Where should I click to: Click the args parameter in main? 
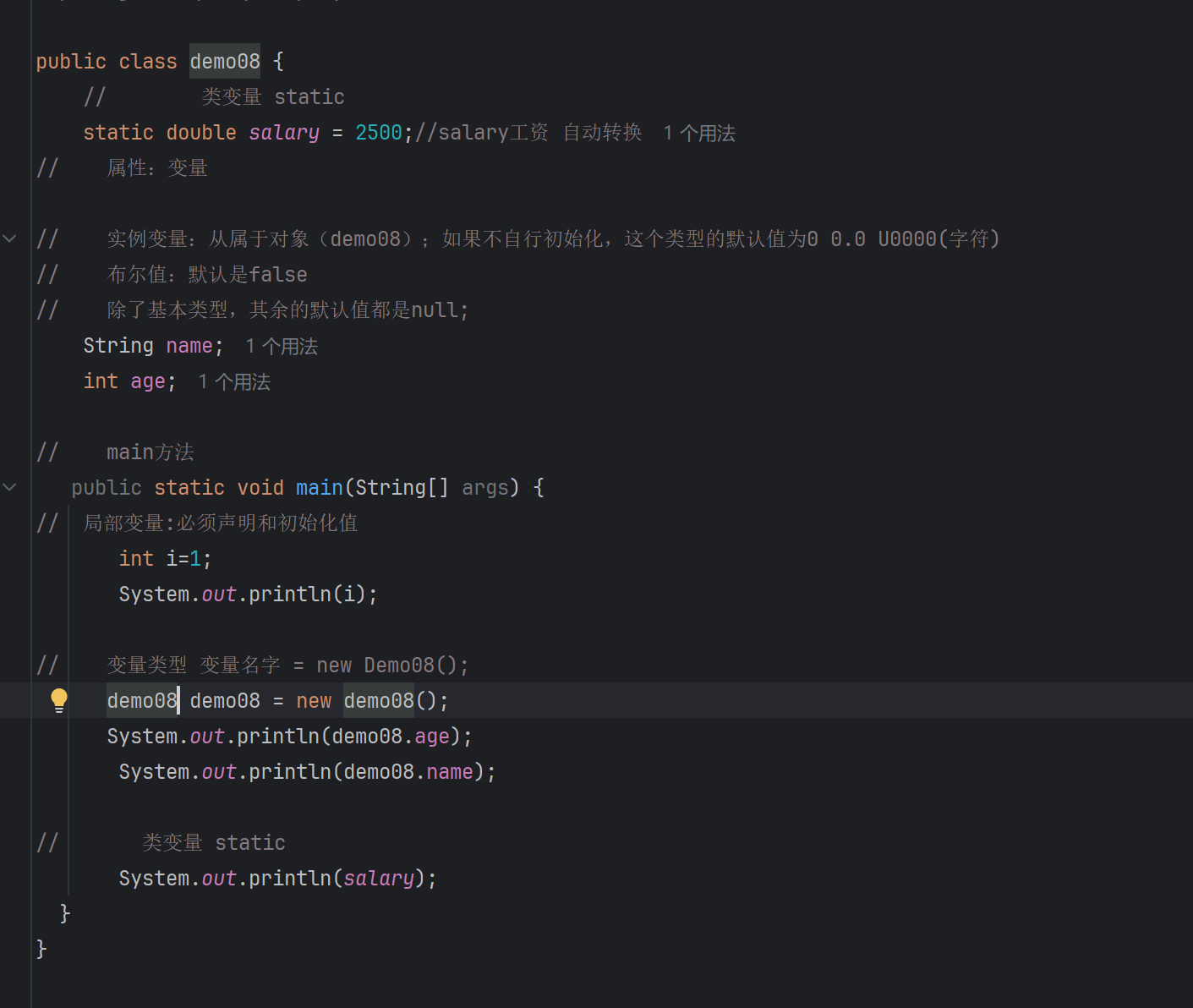click(x=485, y=488)
